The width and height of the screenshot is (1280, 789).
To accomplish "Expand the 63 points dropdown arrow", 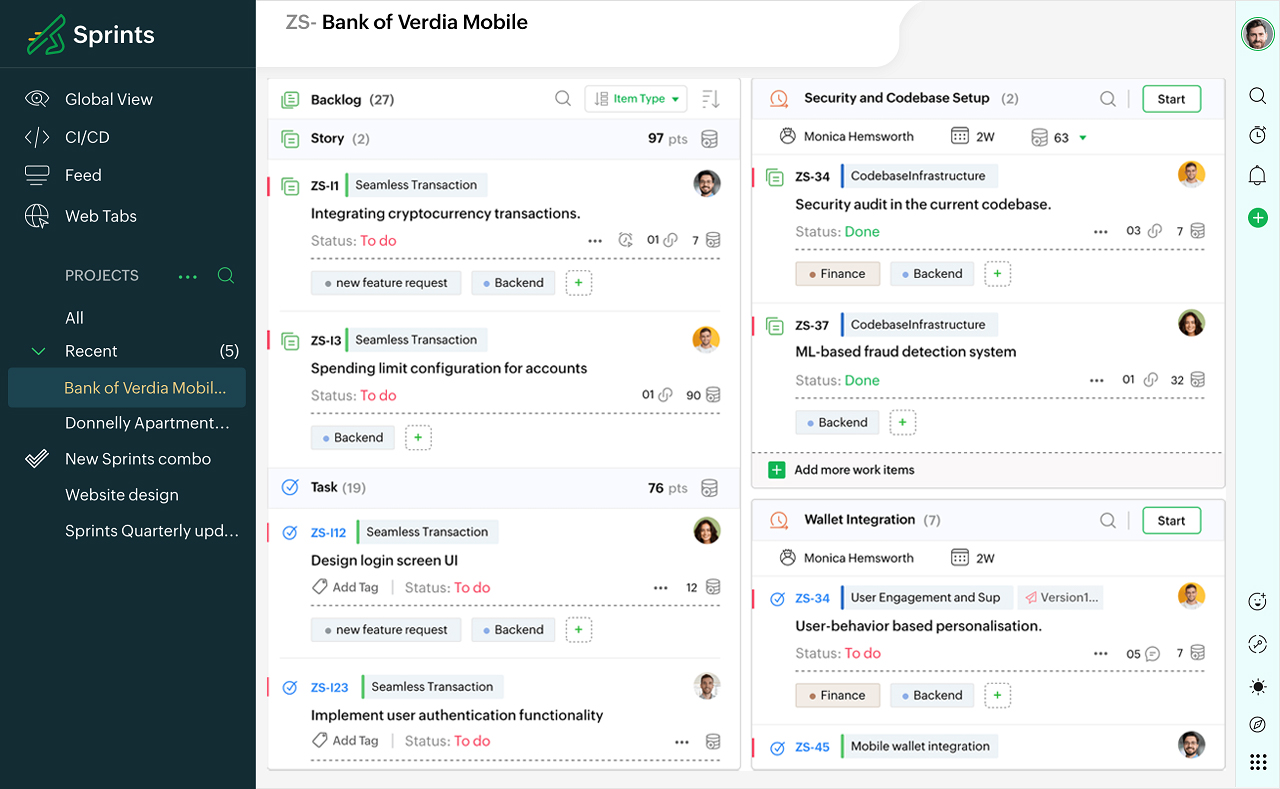I will click(x=1082, y=137).
